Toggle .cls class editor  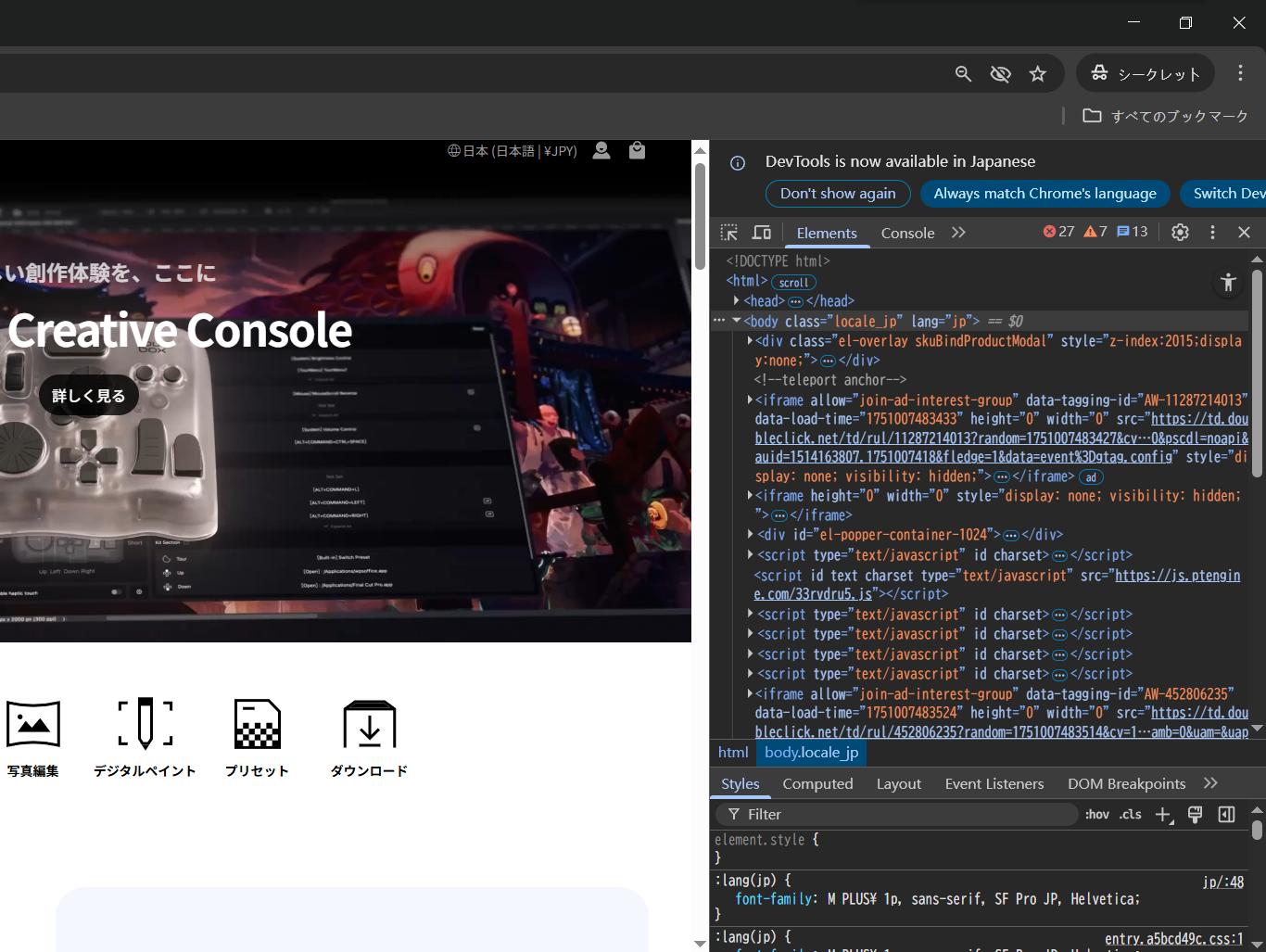point(1131,814)
